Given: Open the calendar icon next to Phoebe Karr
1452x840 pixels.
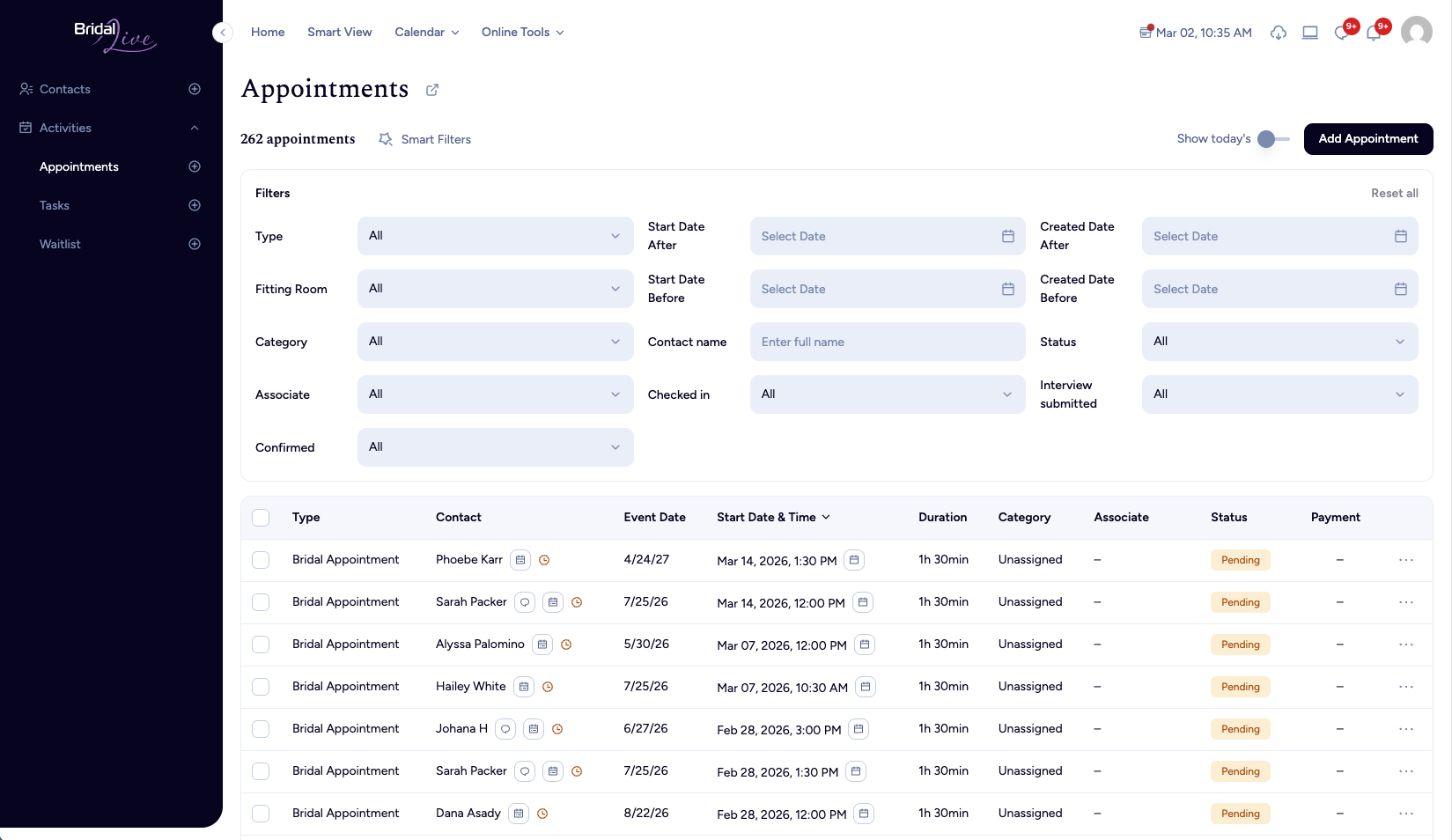Looking at the screenshot, I should (x=520, y=559).
